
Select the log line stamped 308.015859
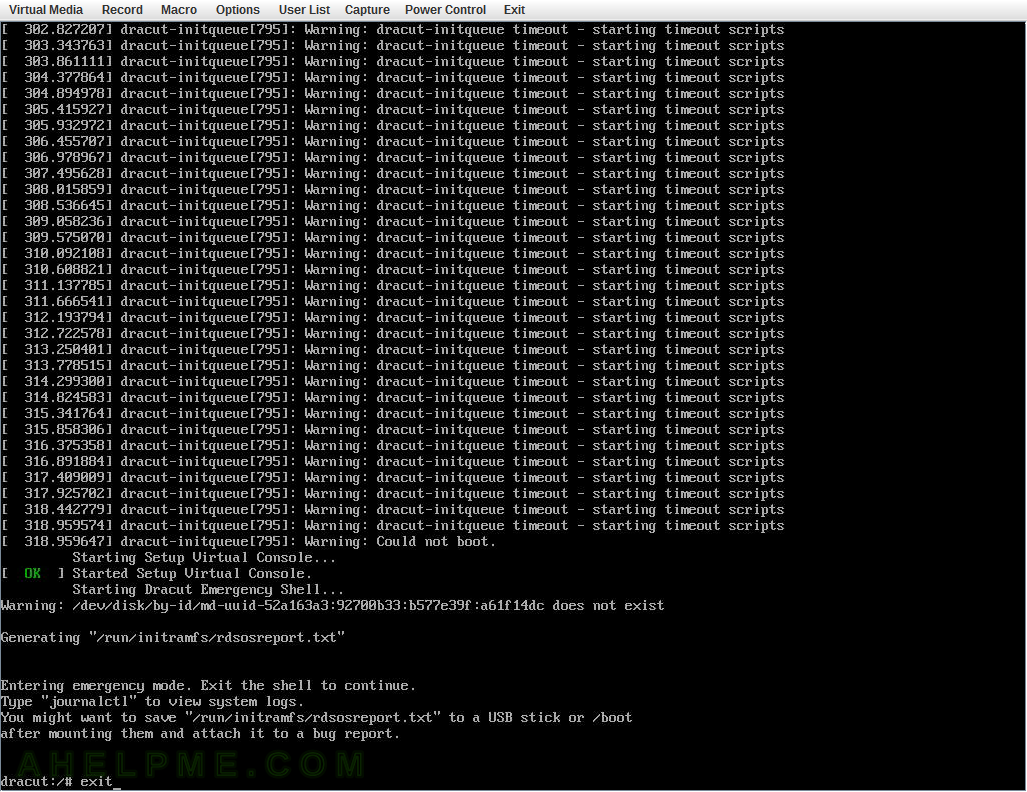[392, 189]
